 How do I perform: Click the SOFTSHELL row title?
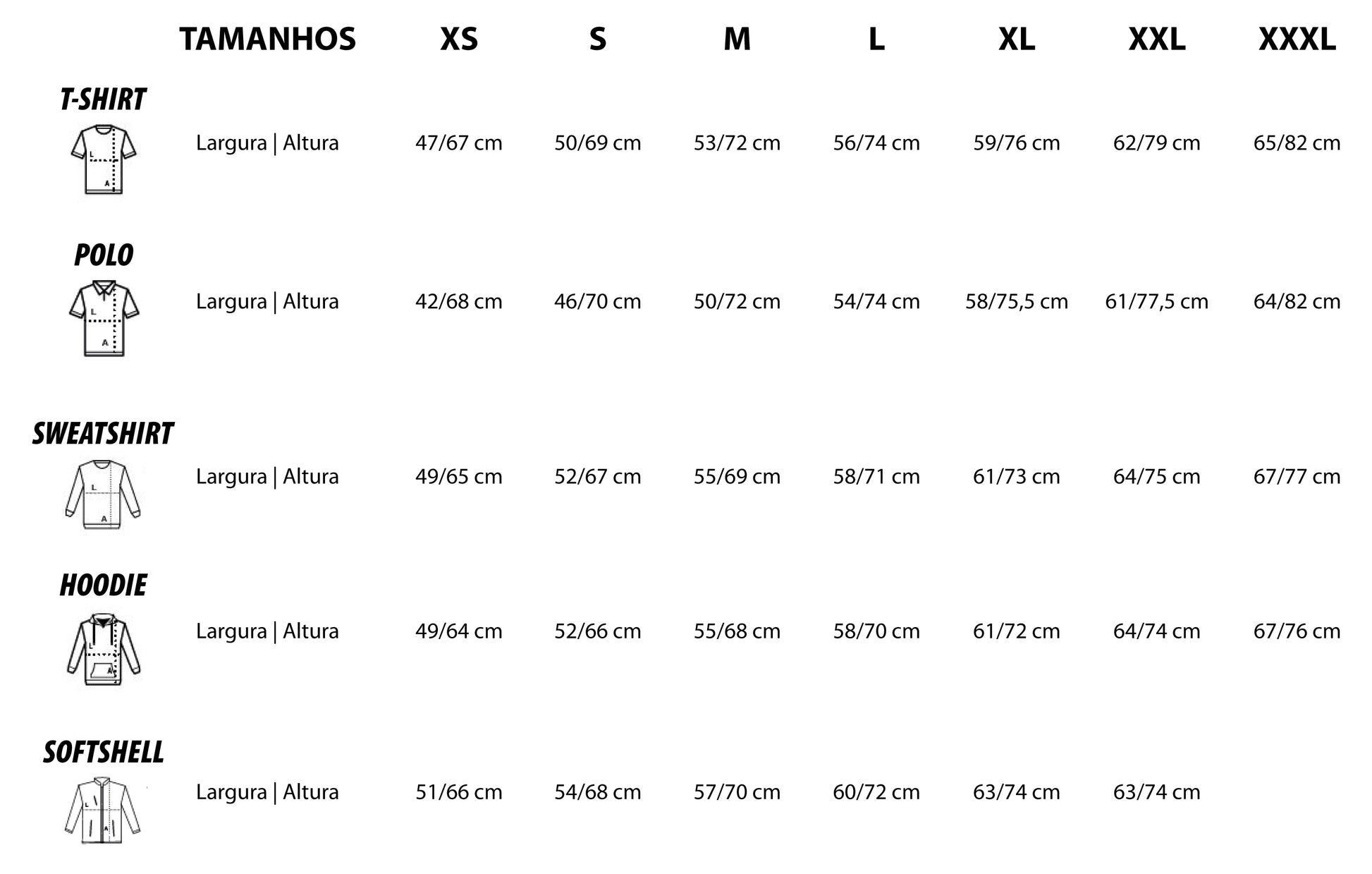104,753
